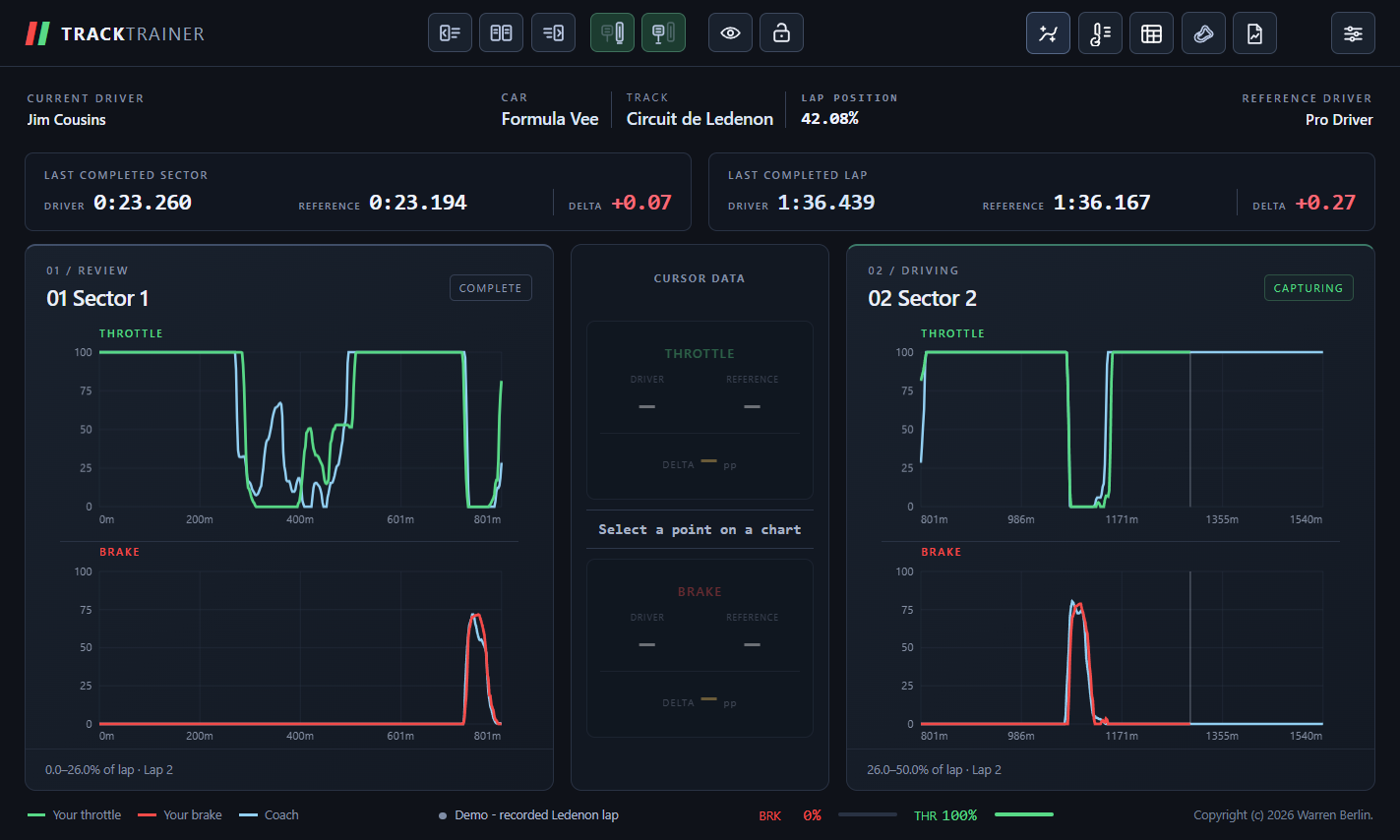Toggle the second green pedal display button
1400x840 pixels.
(663, 33)
